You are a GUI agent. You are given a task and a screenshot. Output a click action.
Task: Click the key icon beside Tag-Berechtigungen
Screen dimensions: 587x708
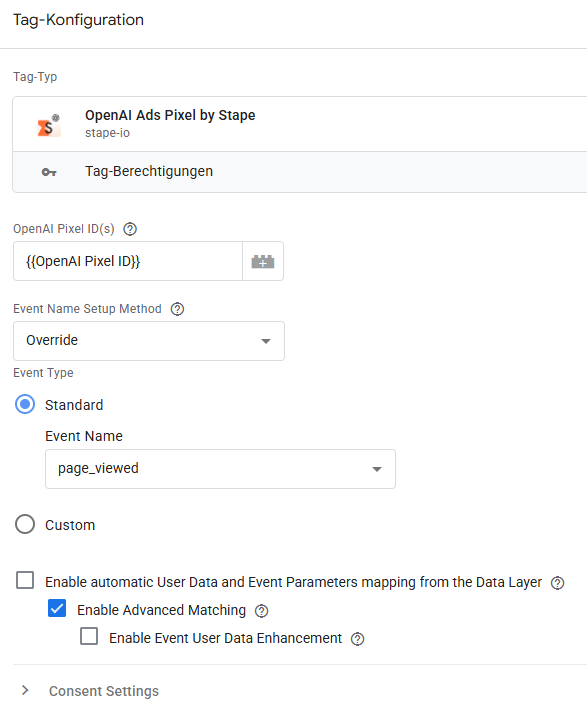[x=49, y=172]
